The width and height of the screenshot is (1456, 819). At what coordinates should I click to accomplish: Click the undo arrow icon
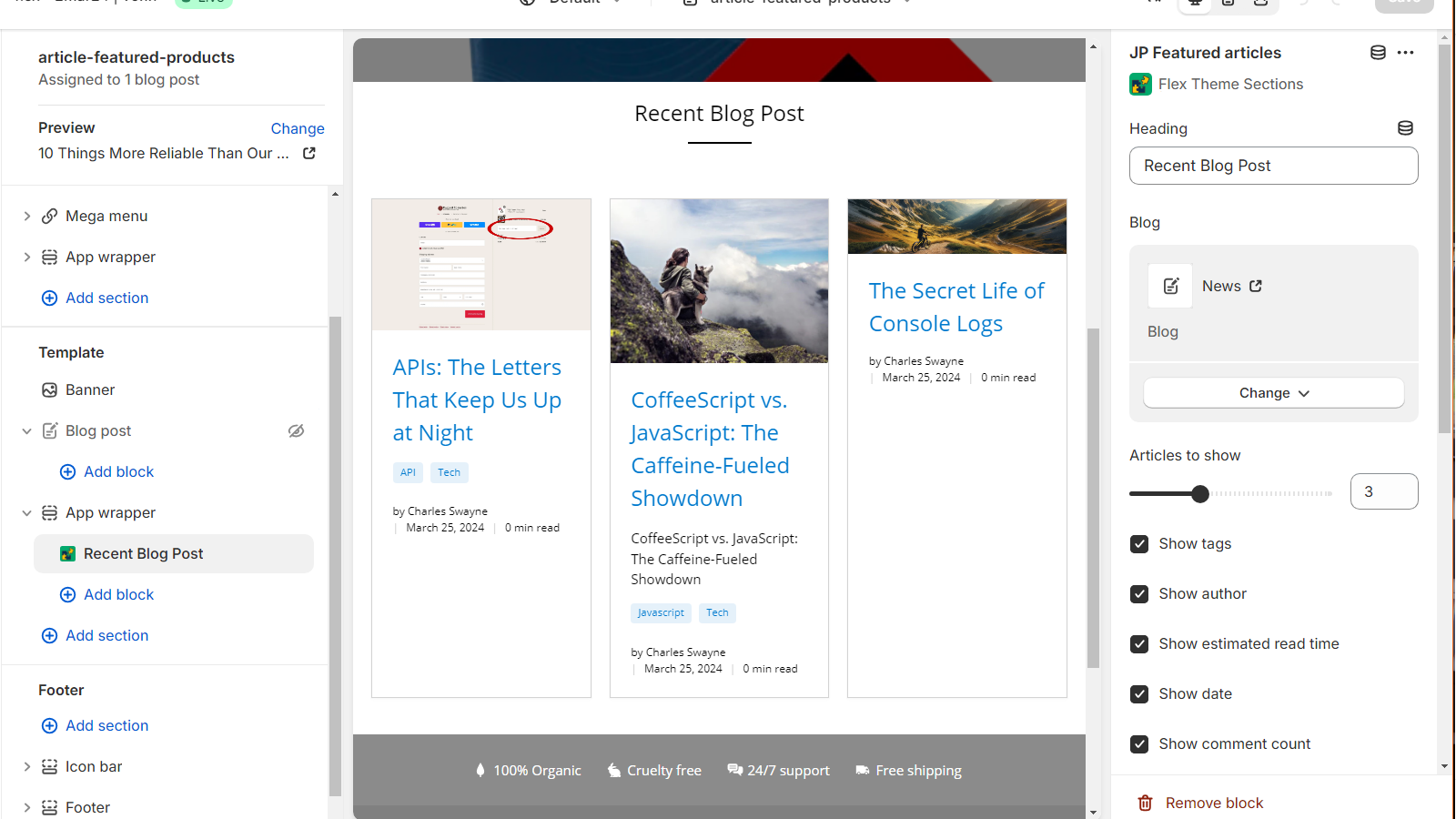pyautogui.click(x=1304, y=4)
